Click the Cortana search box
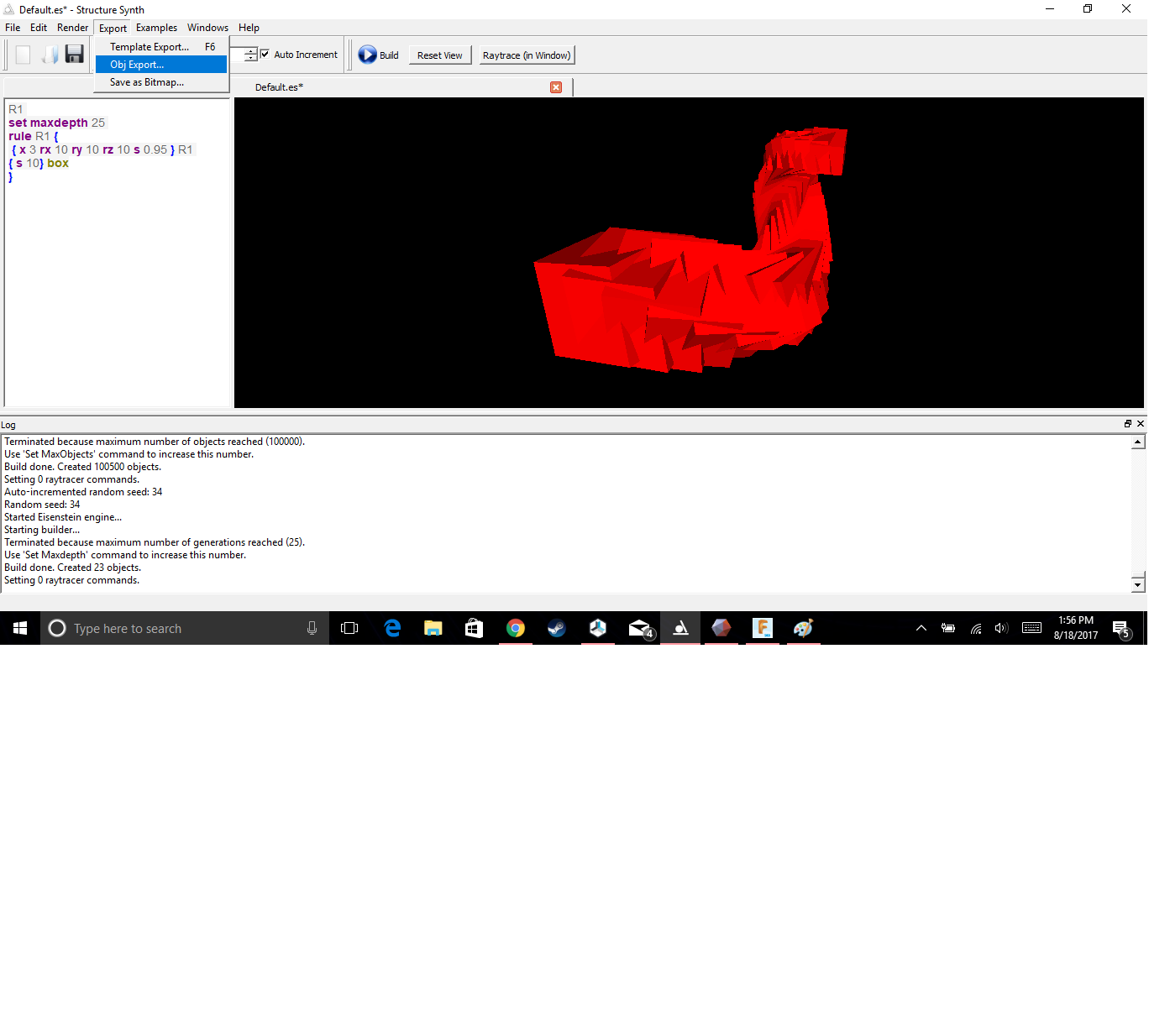Screen dimensions: 1149x1036 [185, 628]
